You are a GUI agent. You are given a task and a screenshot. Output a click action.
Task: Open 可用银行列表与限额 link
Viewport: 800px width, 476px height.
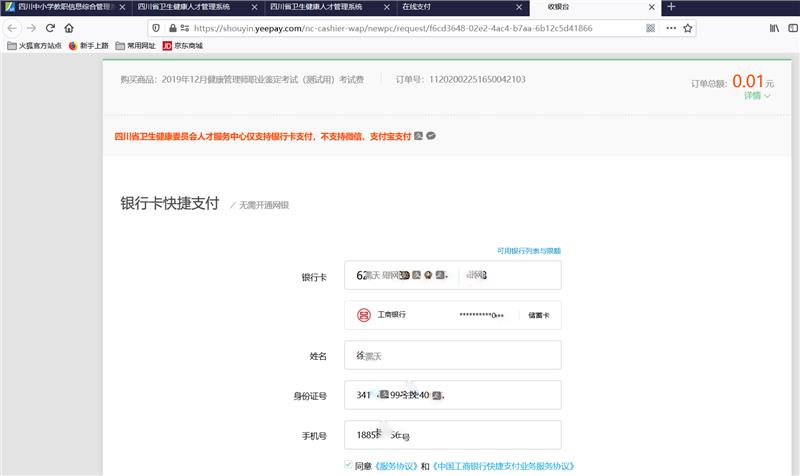529,250
